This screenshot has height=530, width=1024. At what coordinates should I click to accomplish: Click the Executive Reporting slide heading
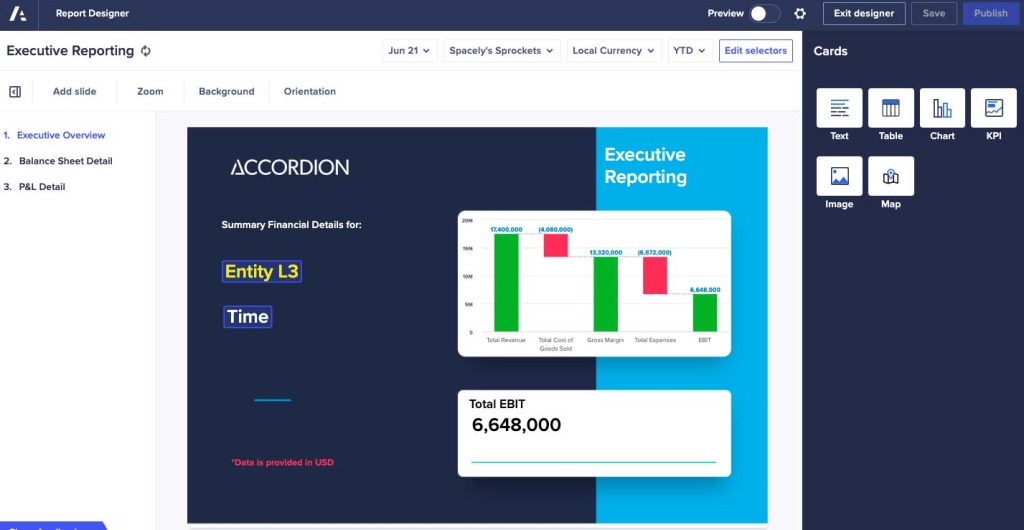click(645, 166)
